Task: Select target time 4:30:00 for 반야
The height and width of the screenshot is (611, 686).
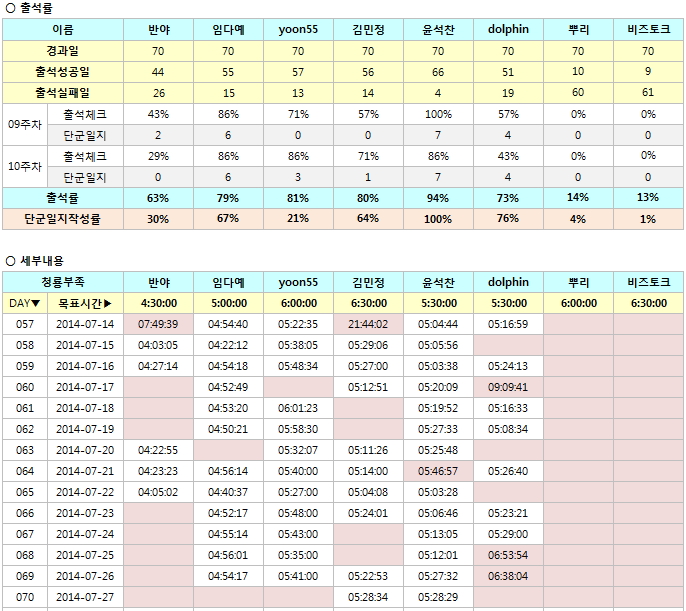Action: coord(158,303)
